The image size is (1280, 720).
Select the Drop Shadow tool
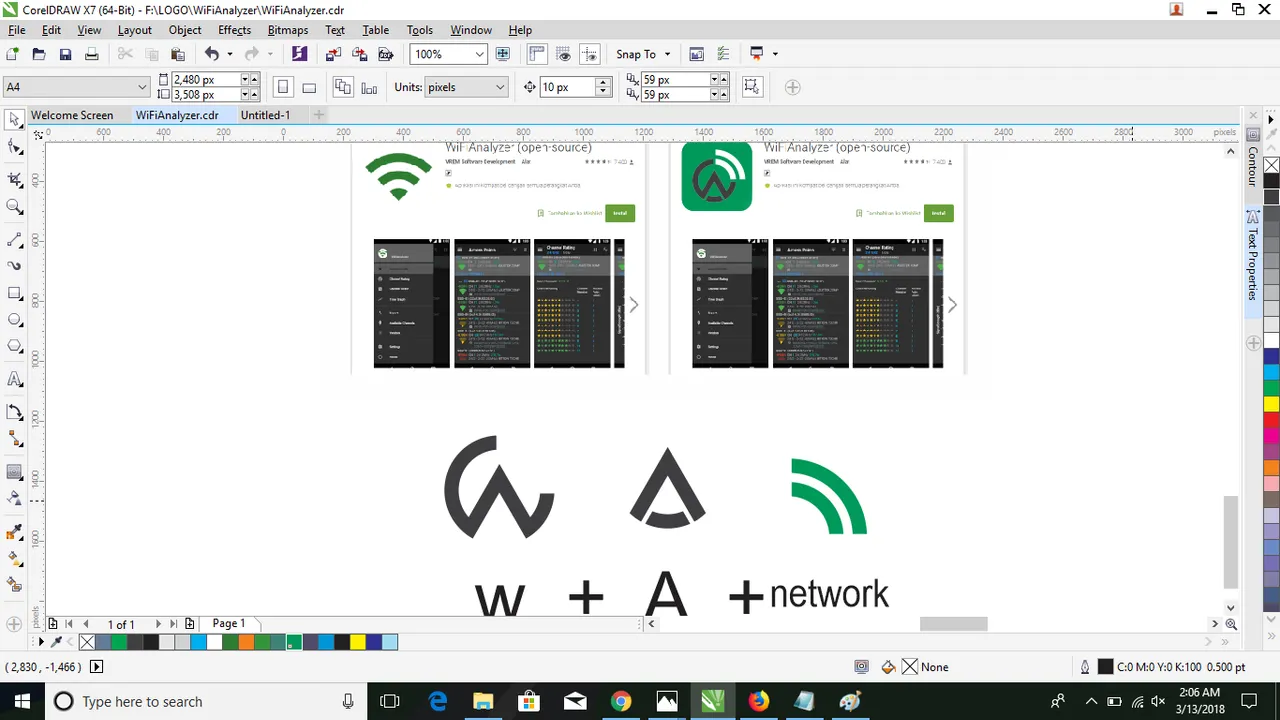14,472
